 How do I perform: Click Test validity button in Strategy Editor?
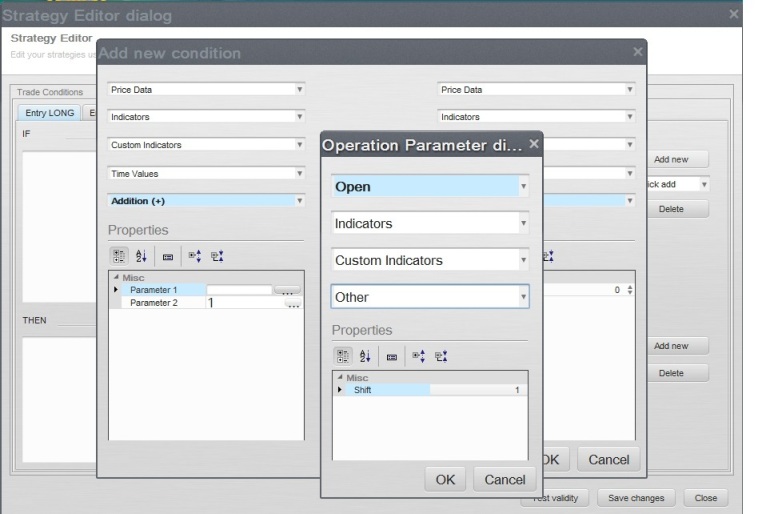(x=555, y=498)
